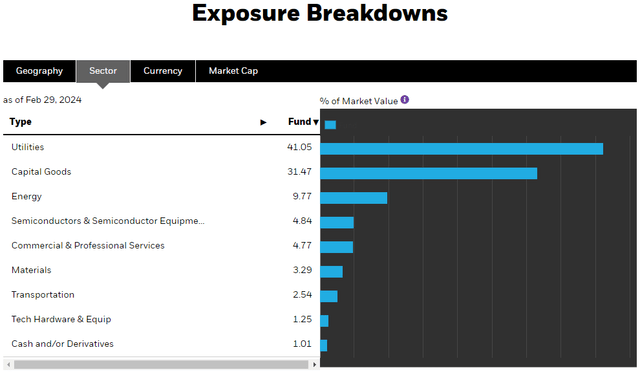Click the Materials bar in the chart
The height and width of the screenshot is (374, 640).
[331, 272]
